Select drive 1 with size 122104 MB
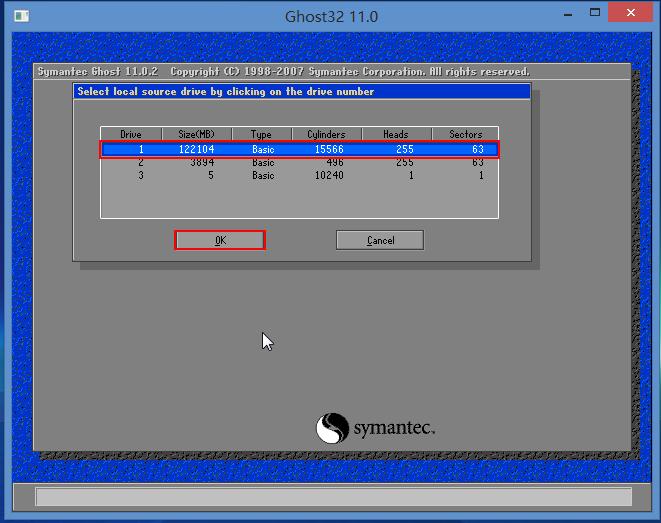The width and height of the screenshot is (661, 523). coord(298,149)
